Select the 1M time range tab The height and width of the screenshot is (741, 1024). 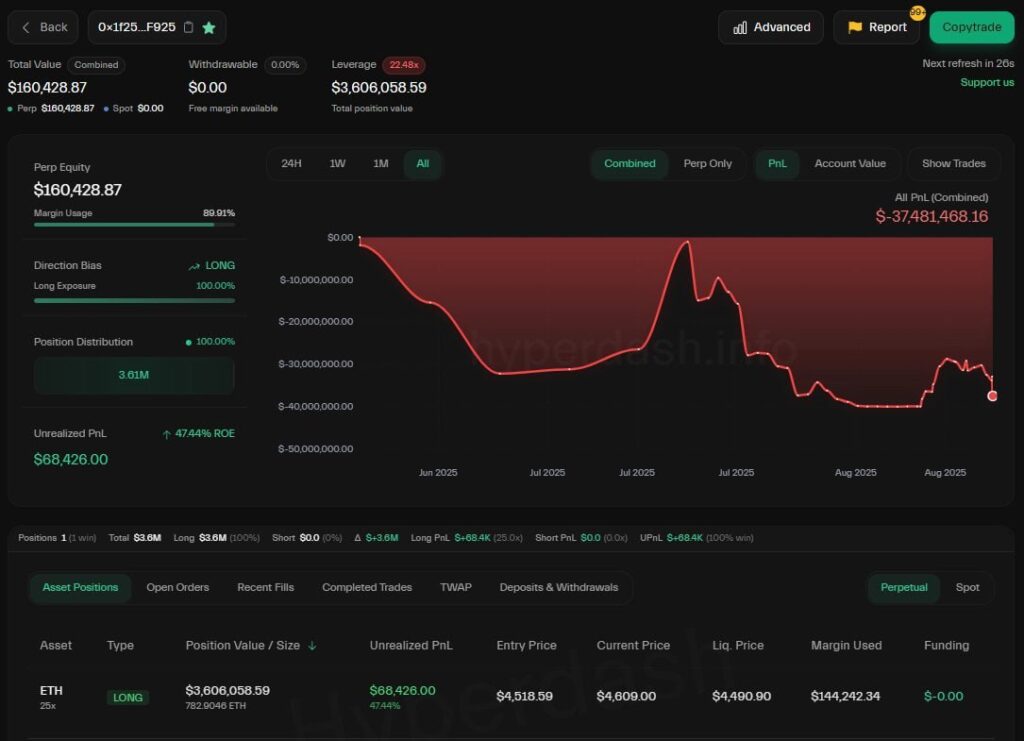pyautogui.click(x=380, y=163)
